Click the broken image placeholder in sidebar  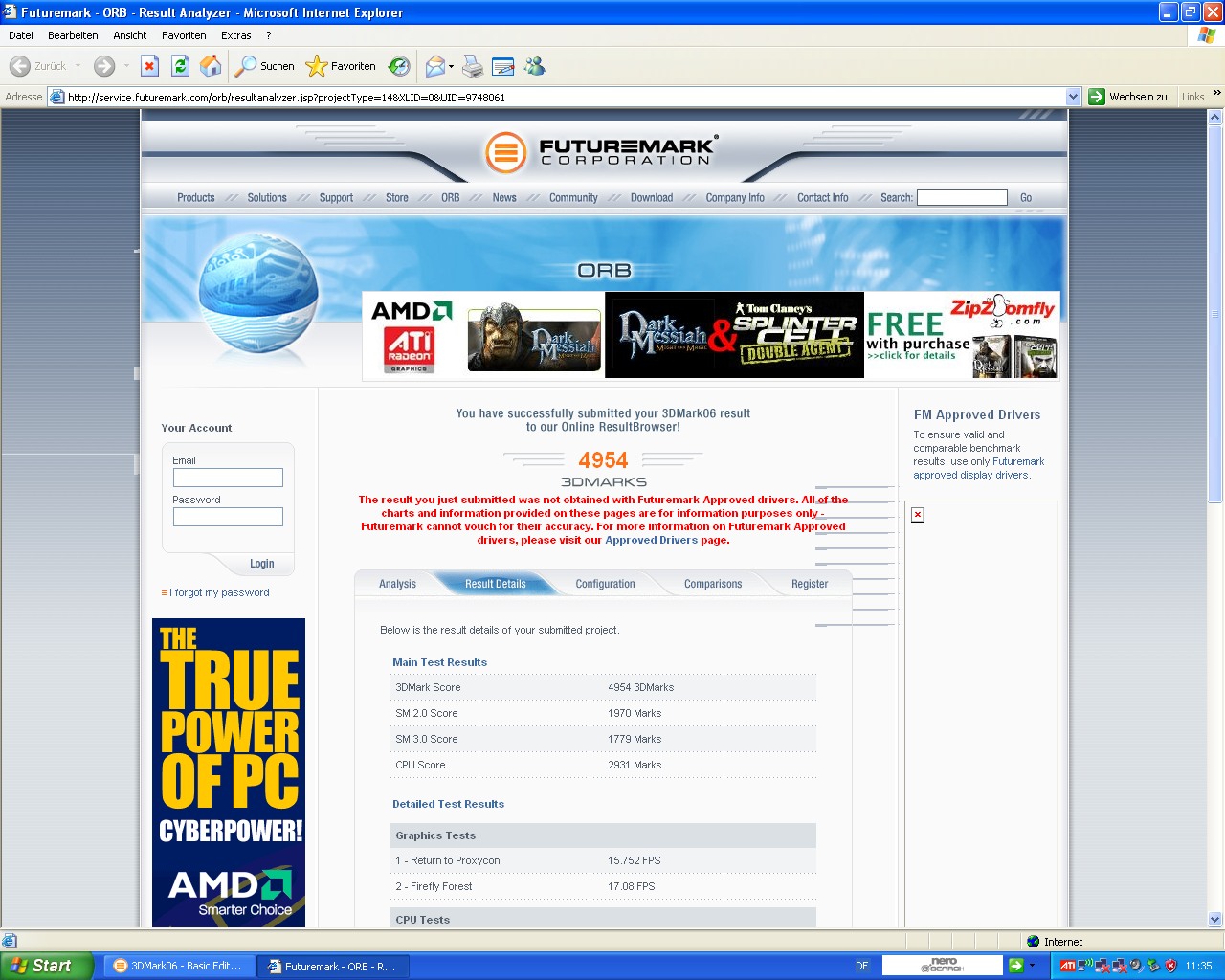(x=918, y=515)
